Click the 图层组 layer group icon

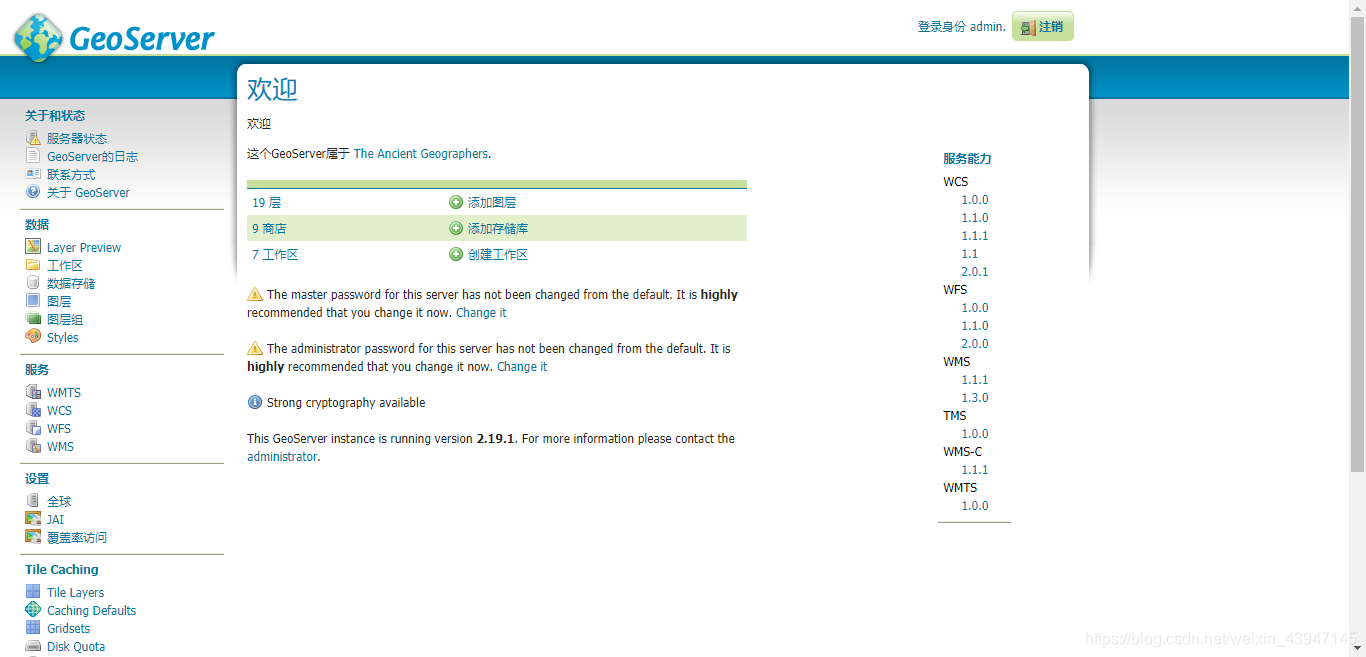point(33,319)
